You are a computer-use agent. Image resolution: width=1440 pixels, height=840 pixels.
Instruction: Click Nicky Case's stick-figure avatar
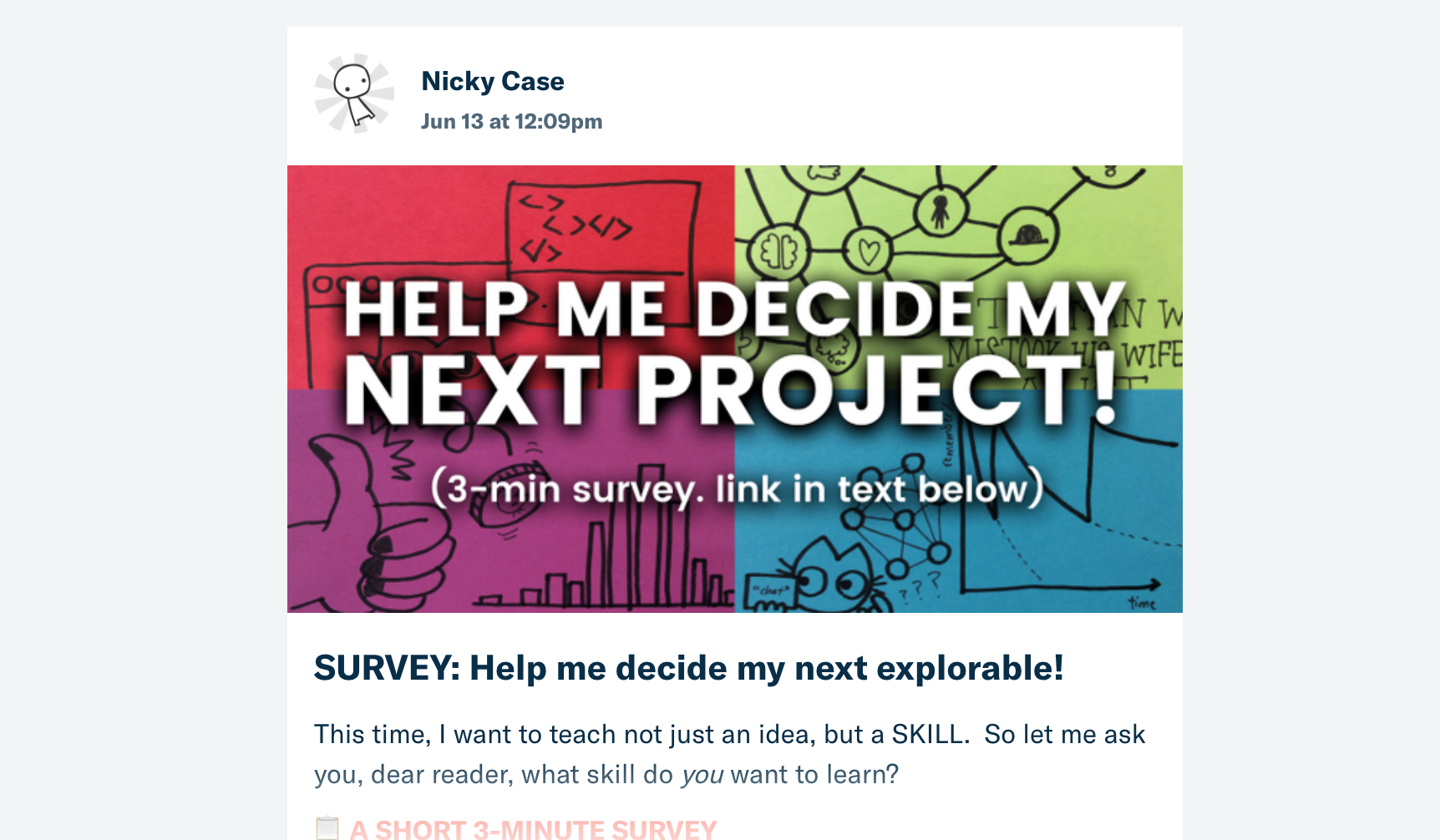[354, 94]
